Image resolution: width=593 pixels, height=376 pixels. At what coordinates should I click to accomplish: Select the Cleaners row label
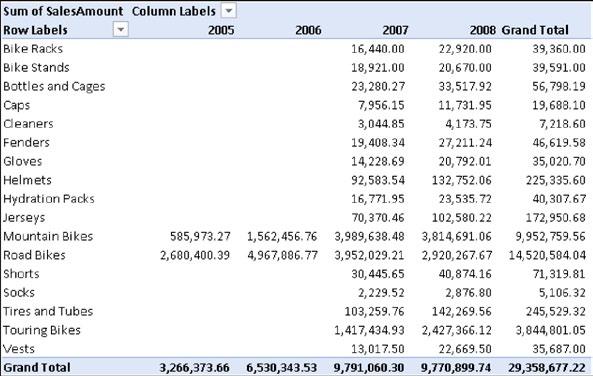pos(28,124)
